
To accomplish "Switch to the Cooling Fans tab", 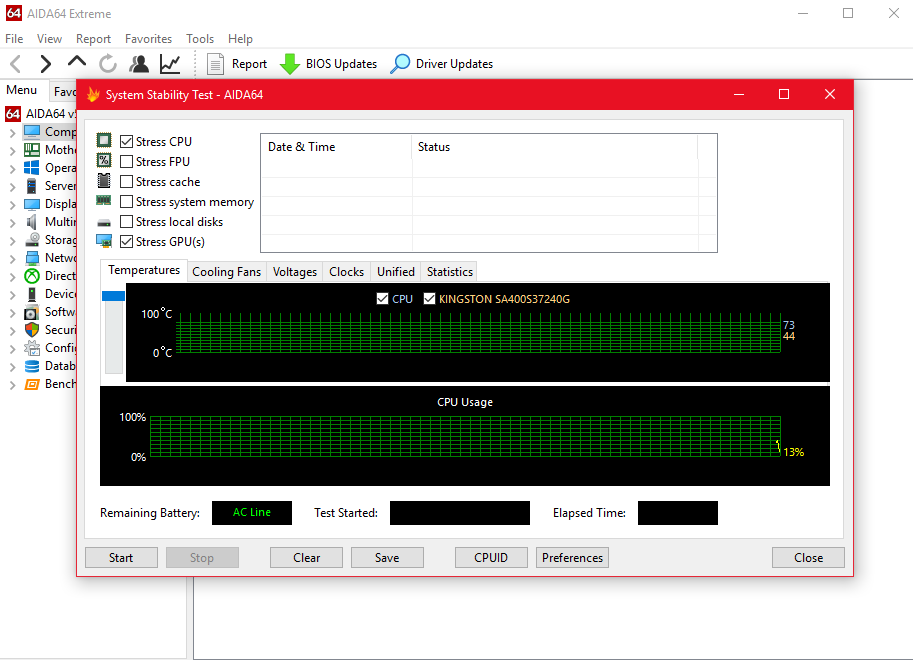I will point(227,271).
